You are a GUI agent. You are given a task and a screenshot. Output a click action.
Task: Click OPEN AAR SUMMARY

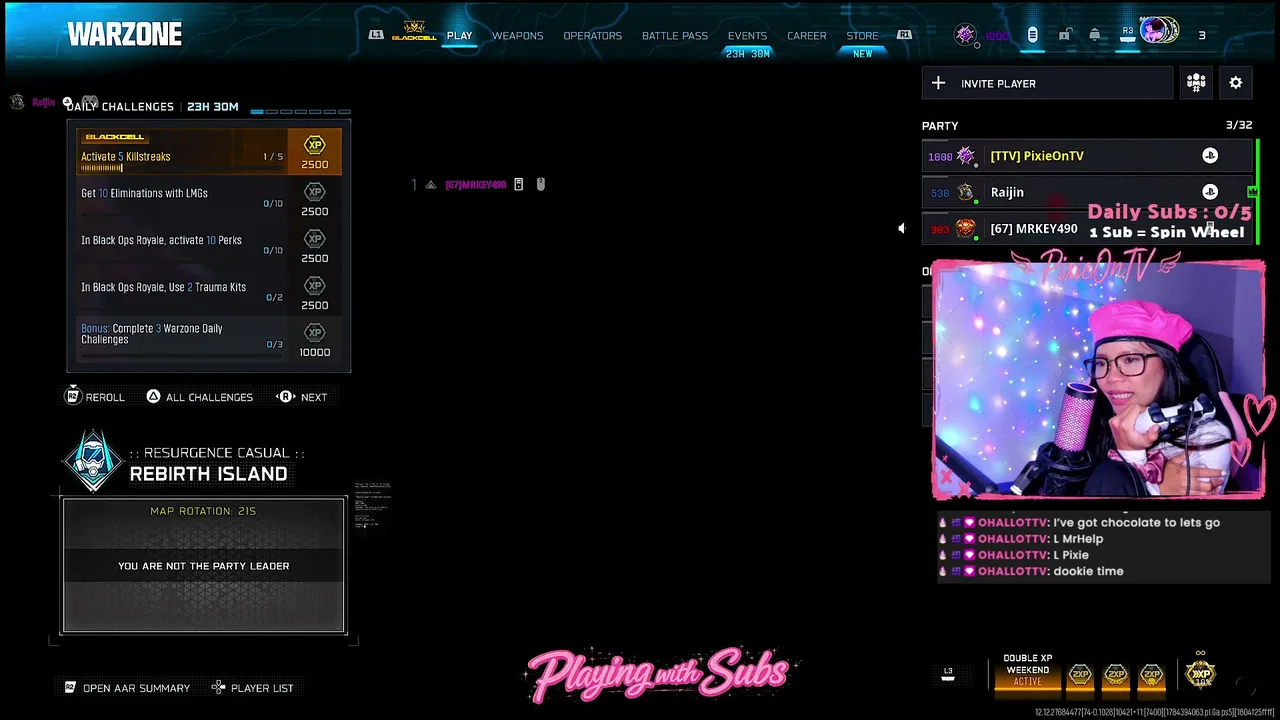pyautogui.click(x=127, y=688)
